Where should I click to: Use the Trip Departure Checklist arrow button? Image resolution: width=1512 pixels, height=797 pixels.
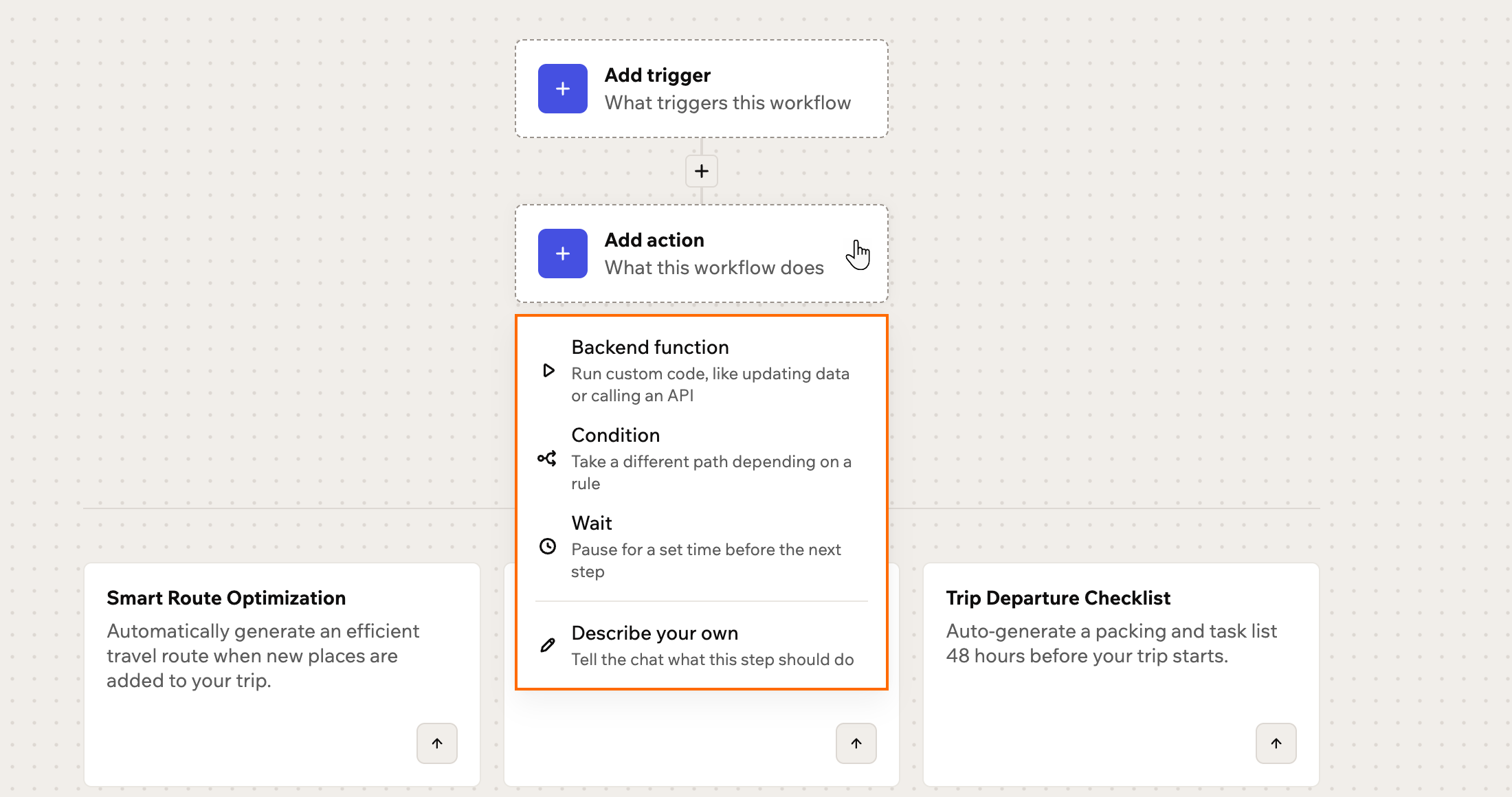click(1276, 743)
